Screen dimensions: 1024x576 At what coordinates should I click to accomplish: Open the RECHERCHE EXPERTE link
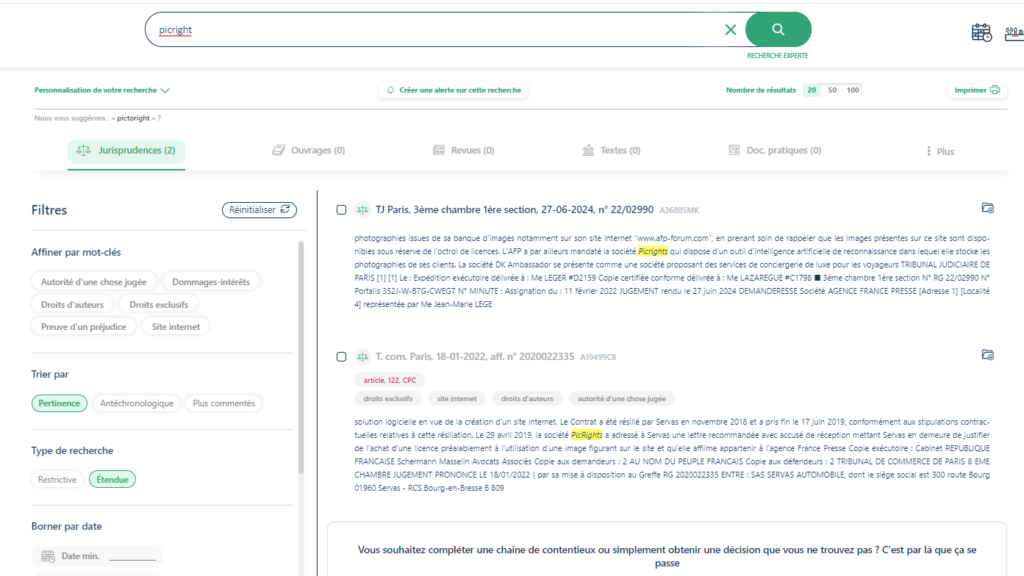pos(777,56)
